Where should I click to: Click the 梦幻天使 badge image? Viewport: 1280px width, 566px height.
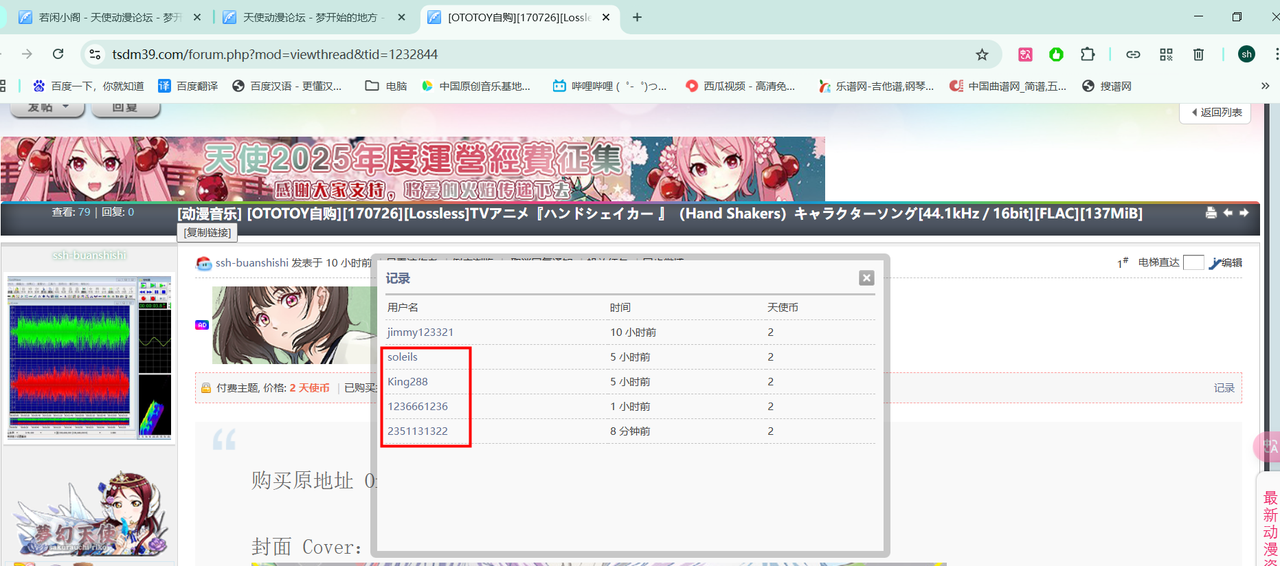tap(89, 513)
